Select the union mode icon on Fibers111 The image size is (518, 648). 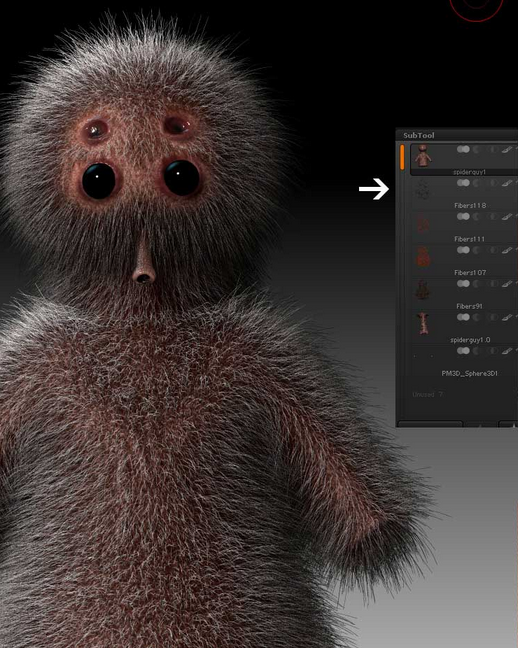(463, 217)
